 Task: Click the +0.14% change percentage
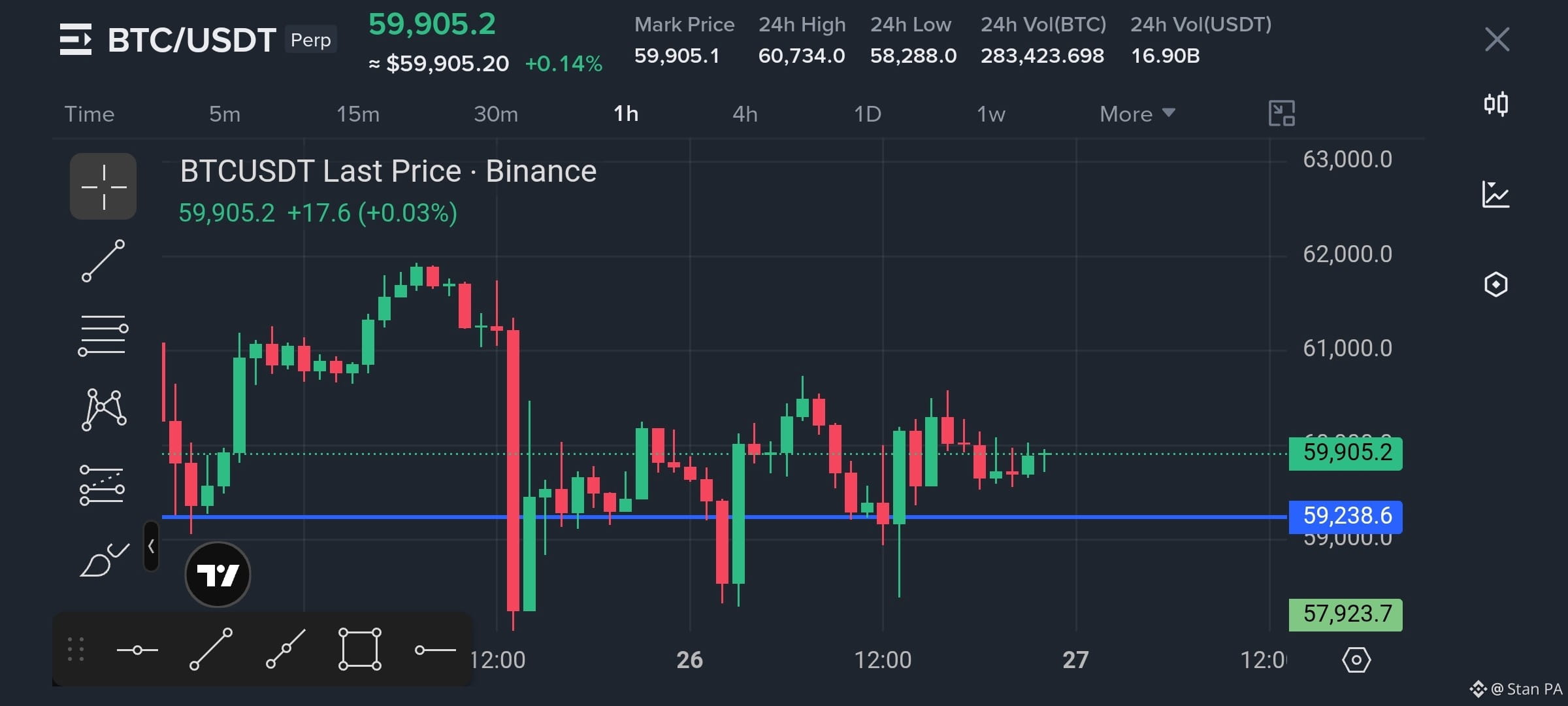(x=564, y=63)
